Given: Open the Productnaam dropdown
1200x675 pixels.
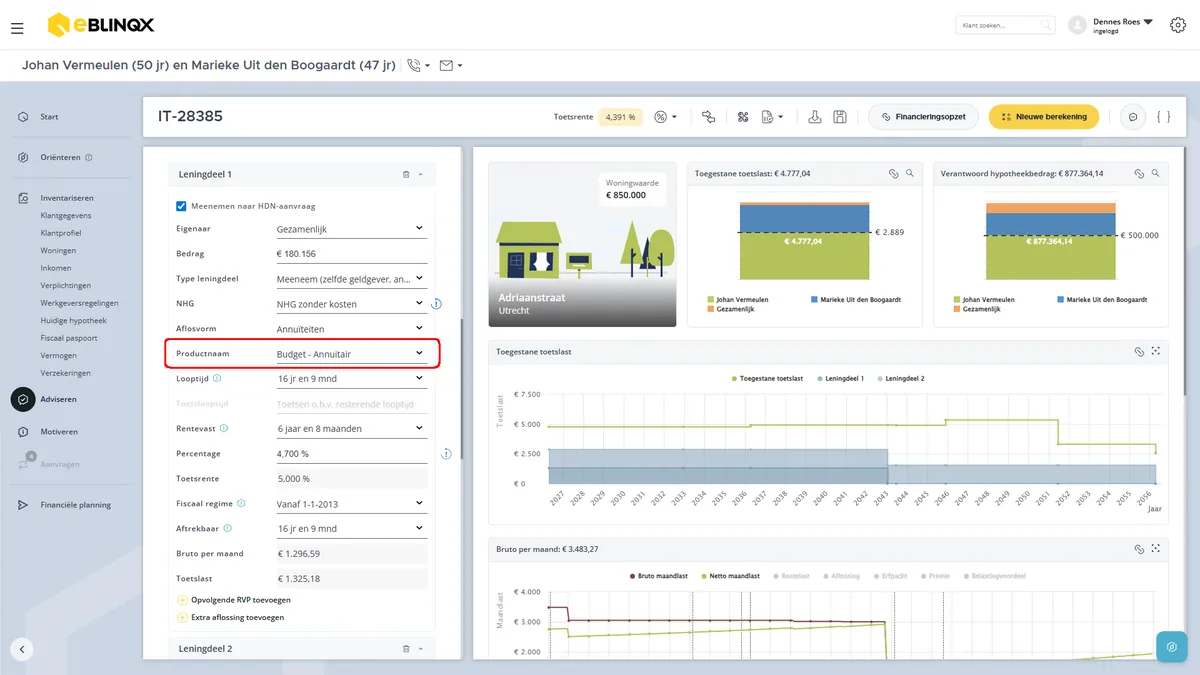Looking at the screenshot, I should tap(351, 354).
